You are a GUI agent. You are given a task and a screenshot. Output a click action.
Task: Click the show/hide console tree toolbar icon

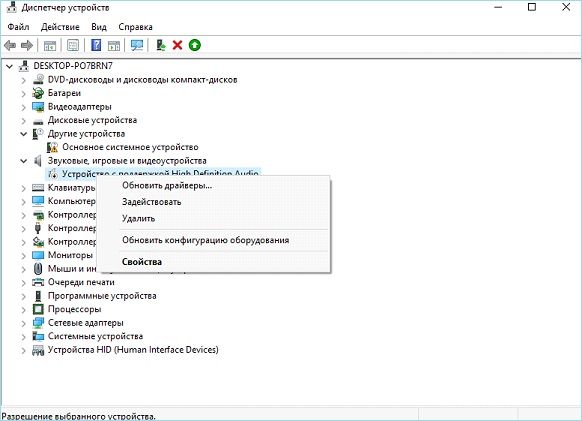pyautogui.click(x=50, y=46)
